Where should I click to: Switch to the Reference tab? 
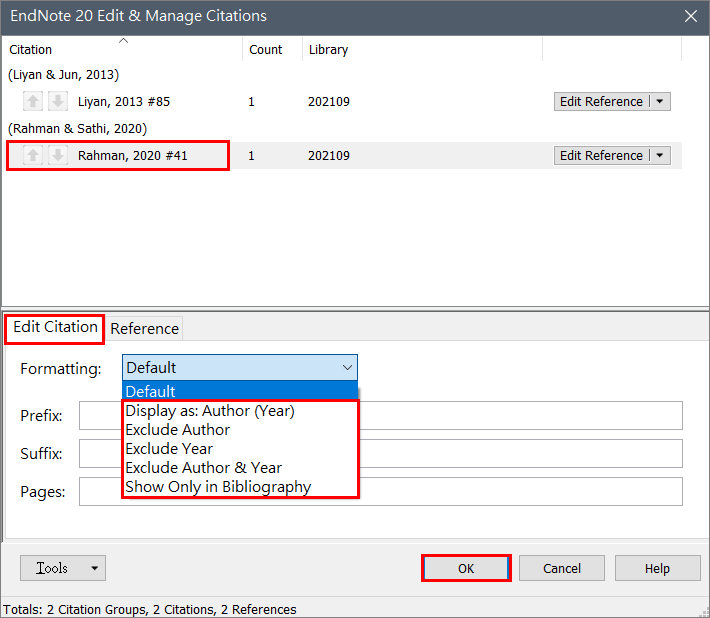pos(144,329)
